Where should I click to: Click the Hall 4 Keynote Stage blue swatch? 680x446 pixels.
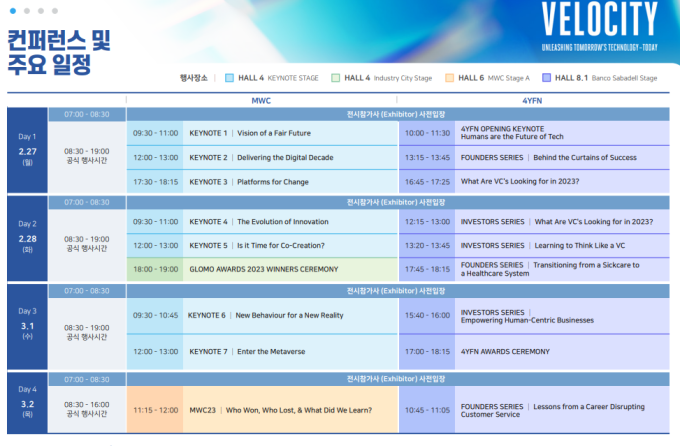[229, 78]
